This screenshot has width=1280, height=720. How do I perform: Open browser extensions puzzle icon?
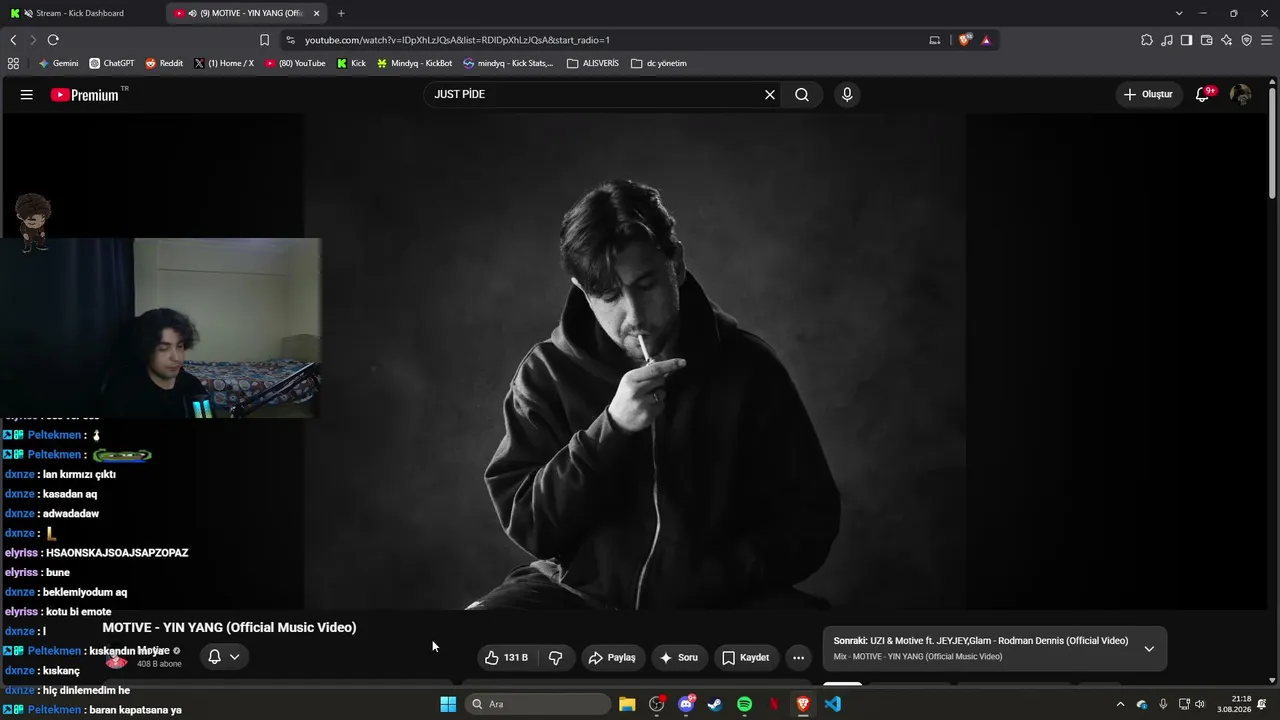pos(1147,40)
